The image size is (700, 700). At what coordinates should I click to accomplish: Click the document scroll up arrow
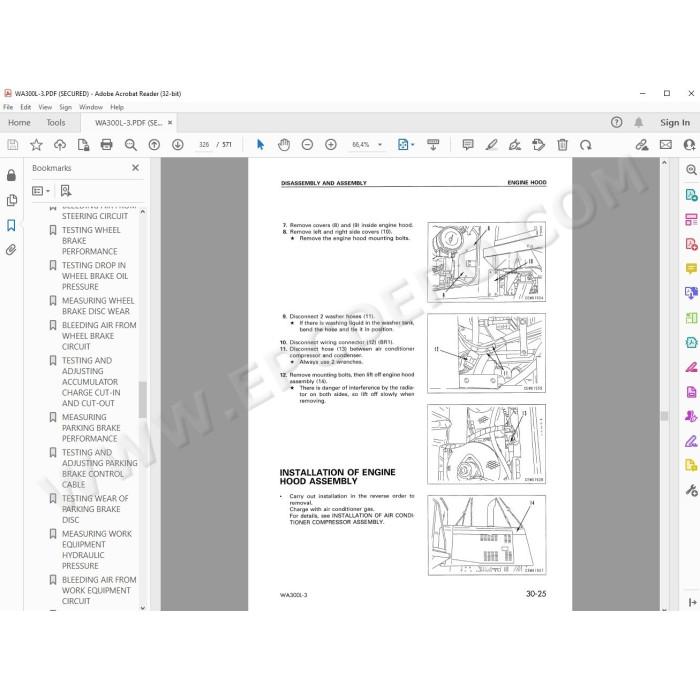point(664,163)
